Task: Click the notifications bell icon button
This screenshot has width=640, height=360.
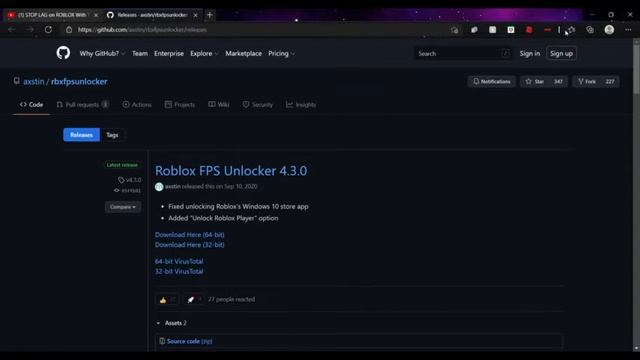Action: click(491, 82)
